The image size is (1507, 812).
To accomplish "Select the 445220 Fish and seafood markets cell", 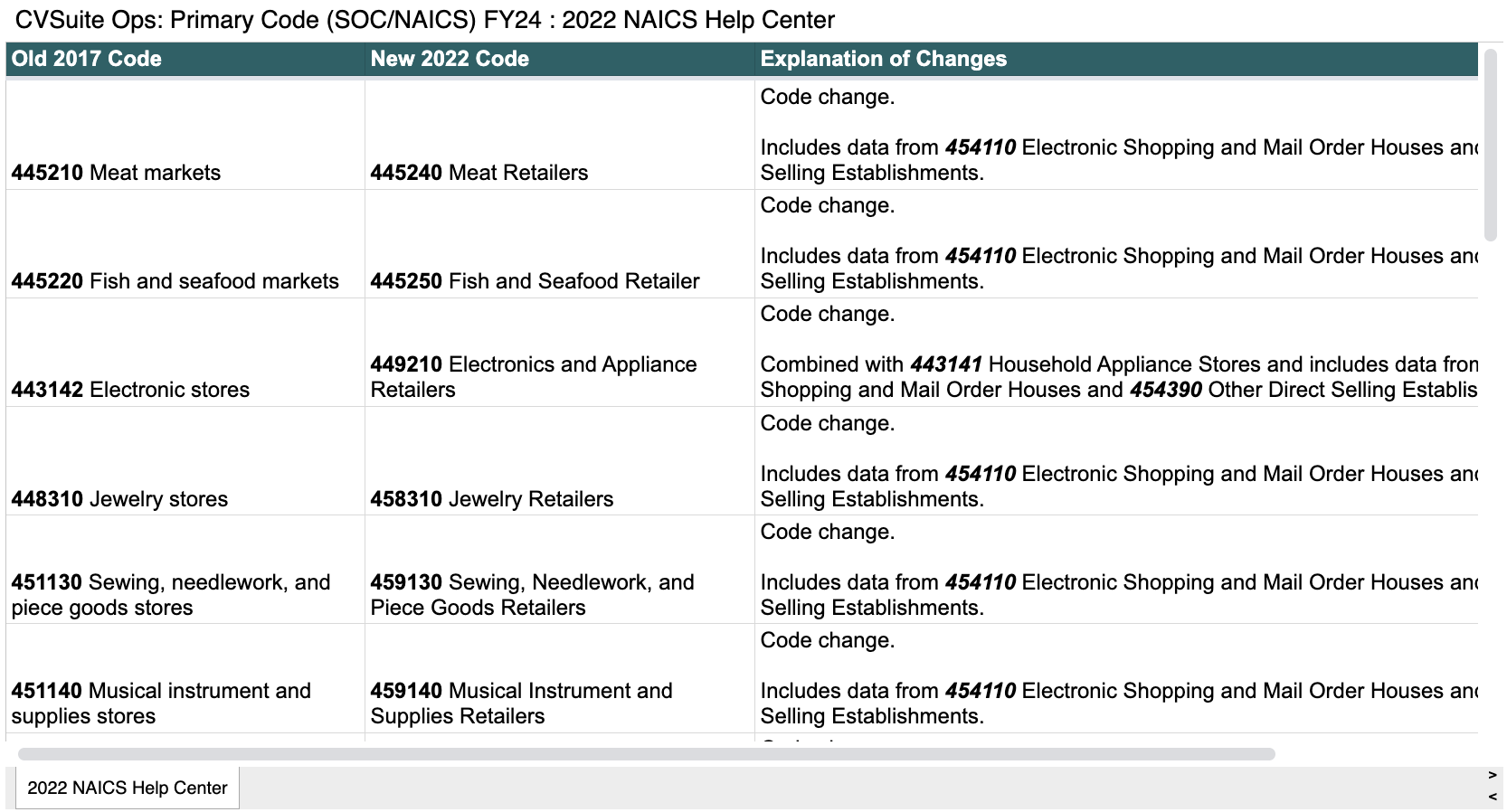I will [x=175, y=281].
